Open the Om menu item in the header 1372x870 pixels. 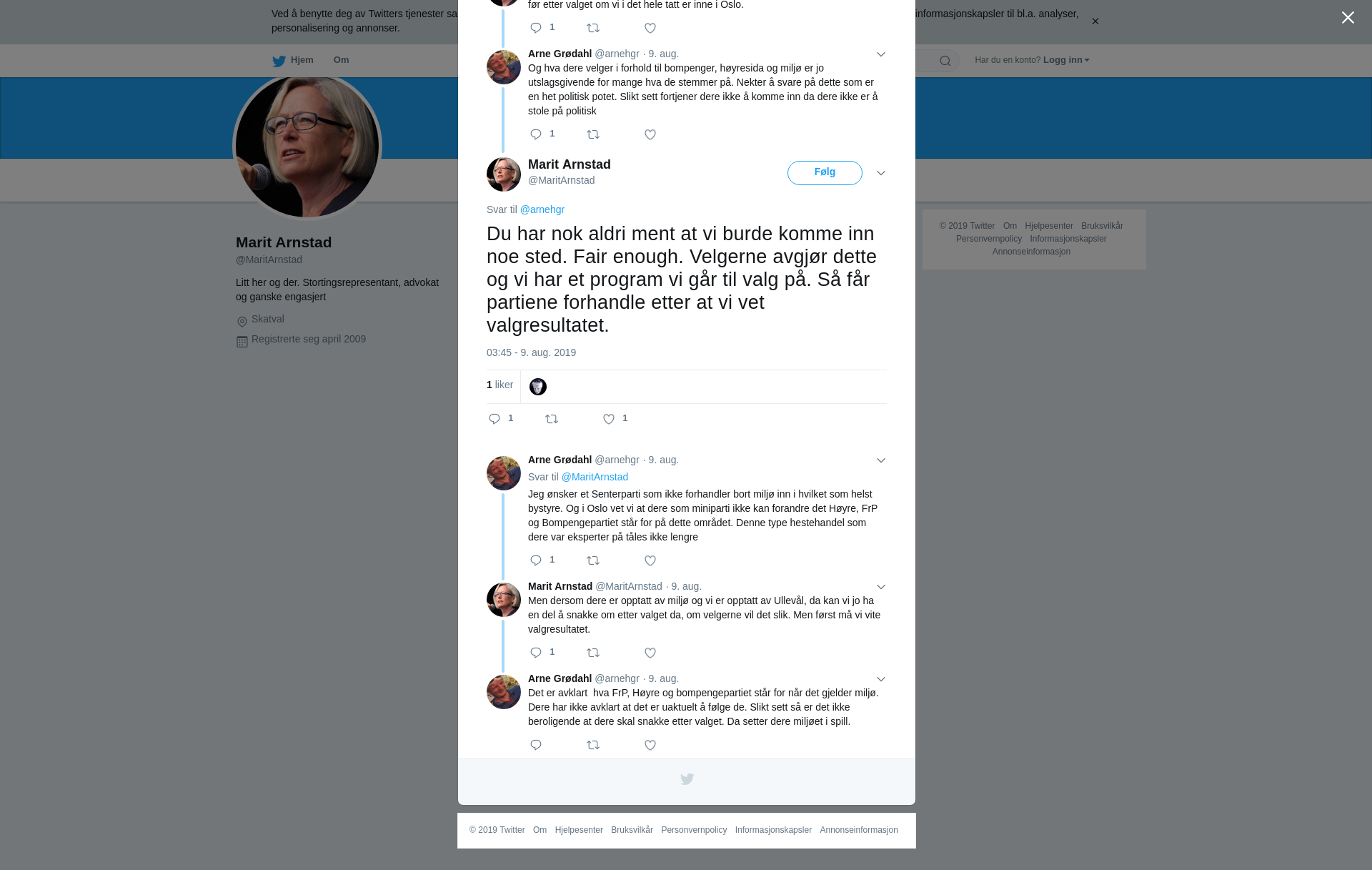(341, 60)
